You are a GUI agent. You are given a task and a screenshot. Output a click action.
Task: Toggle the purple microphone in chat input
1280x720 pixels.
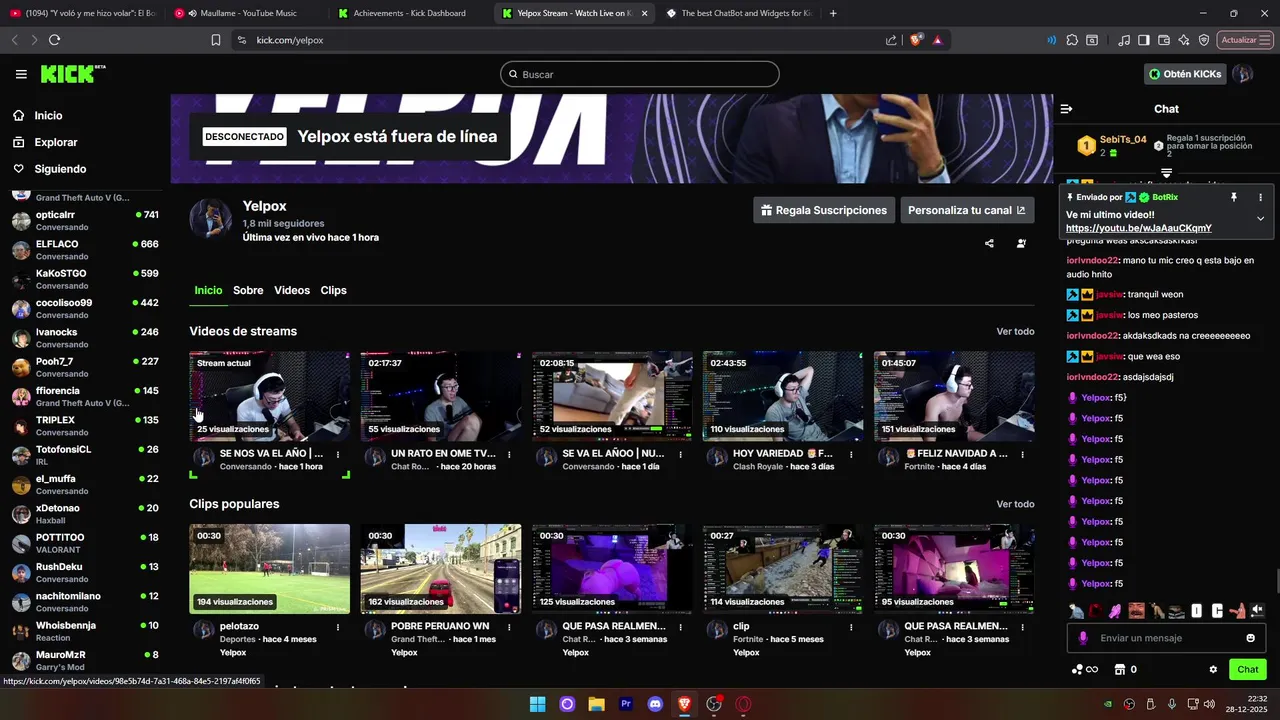1083,638
